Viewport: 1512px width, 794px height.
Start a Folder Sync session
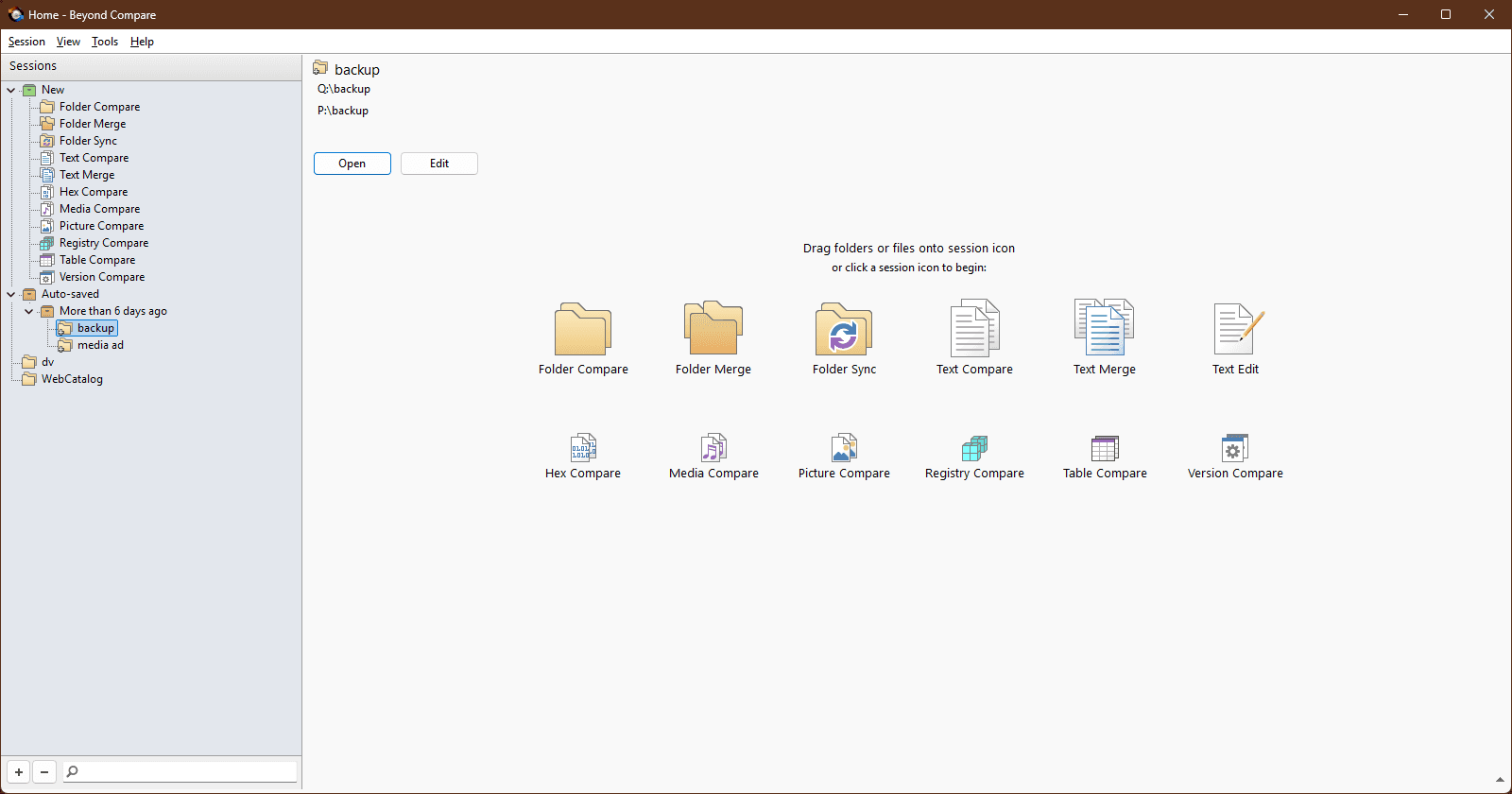pos(843,331)
